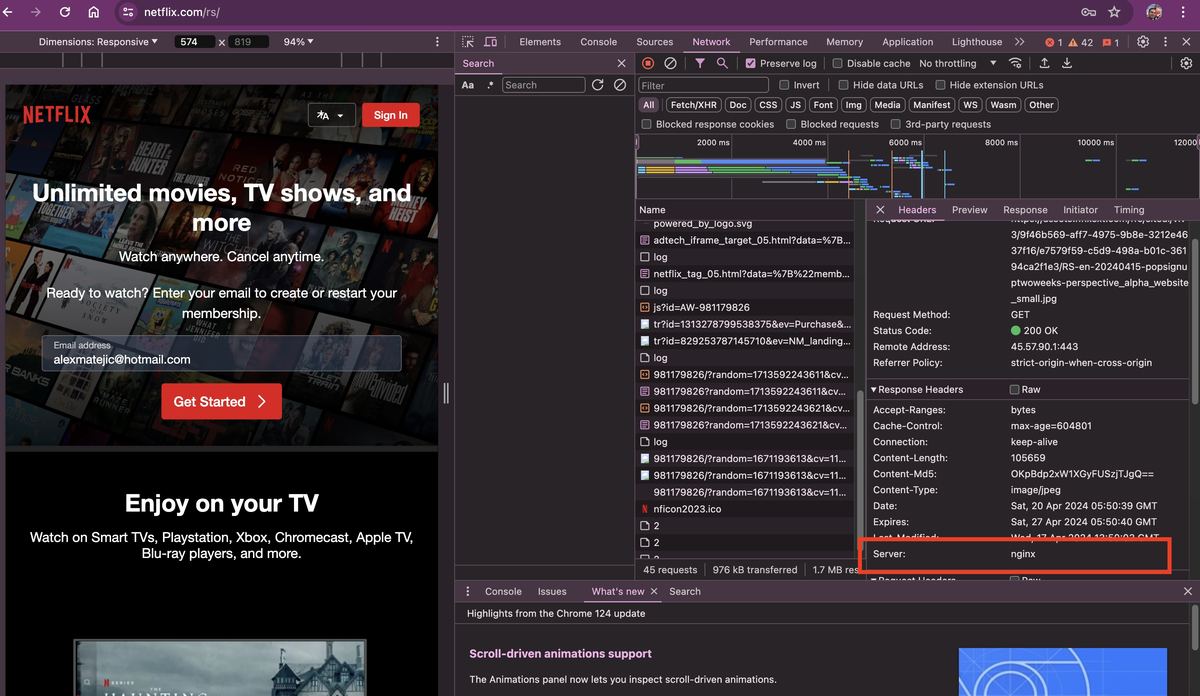Enable Raw view for Response Headers
1200x696 pixels.
tap(1014, 389)
